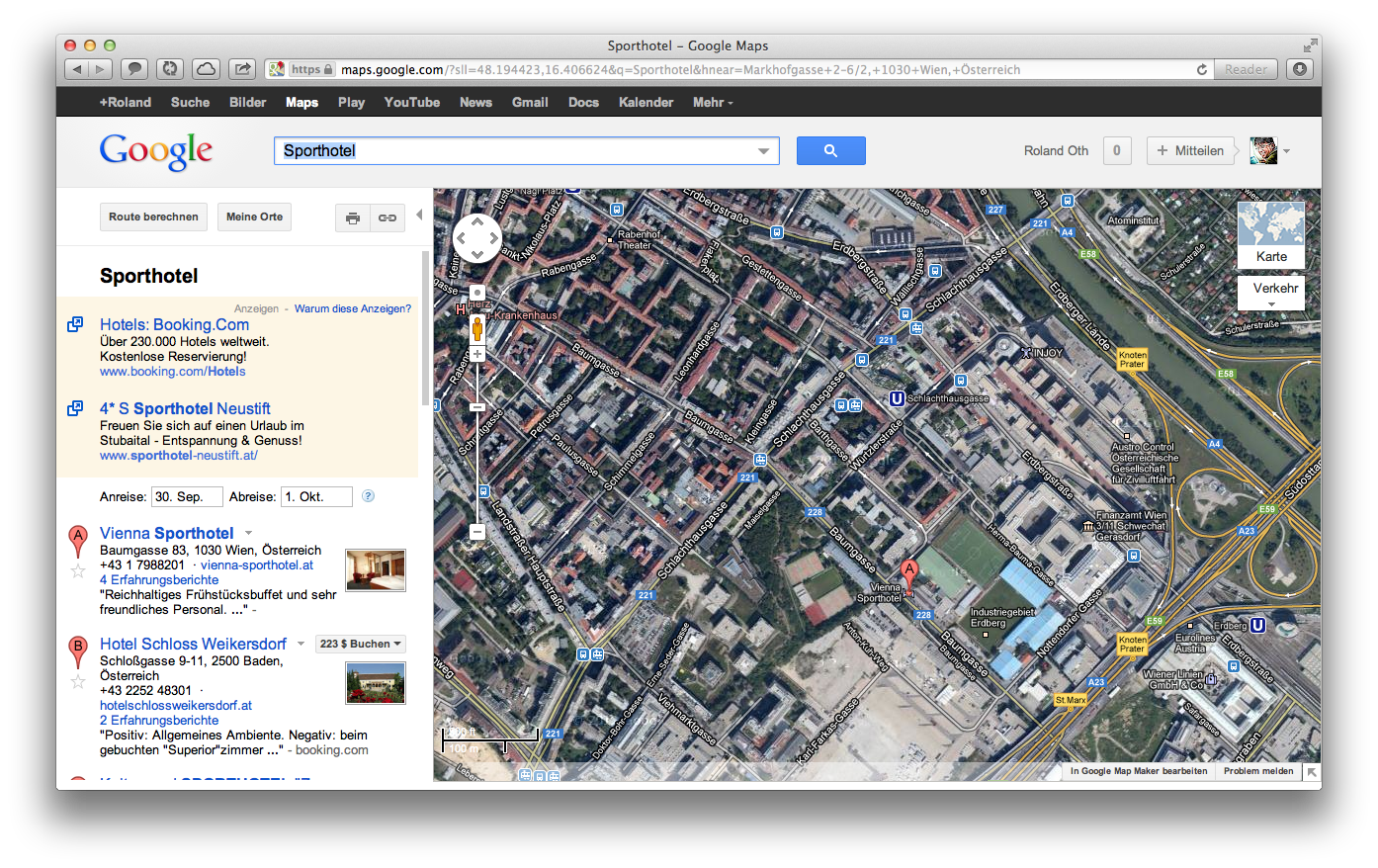Viewport: 1378px width, 868px height.
Task: Go back with Safari back arrow
Action: (x=77, y=69)
